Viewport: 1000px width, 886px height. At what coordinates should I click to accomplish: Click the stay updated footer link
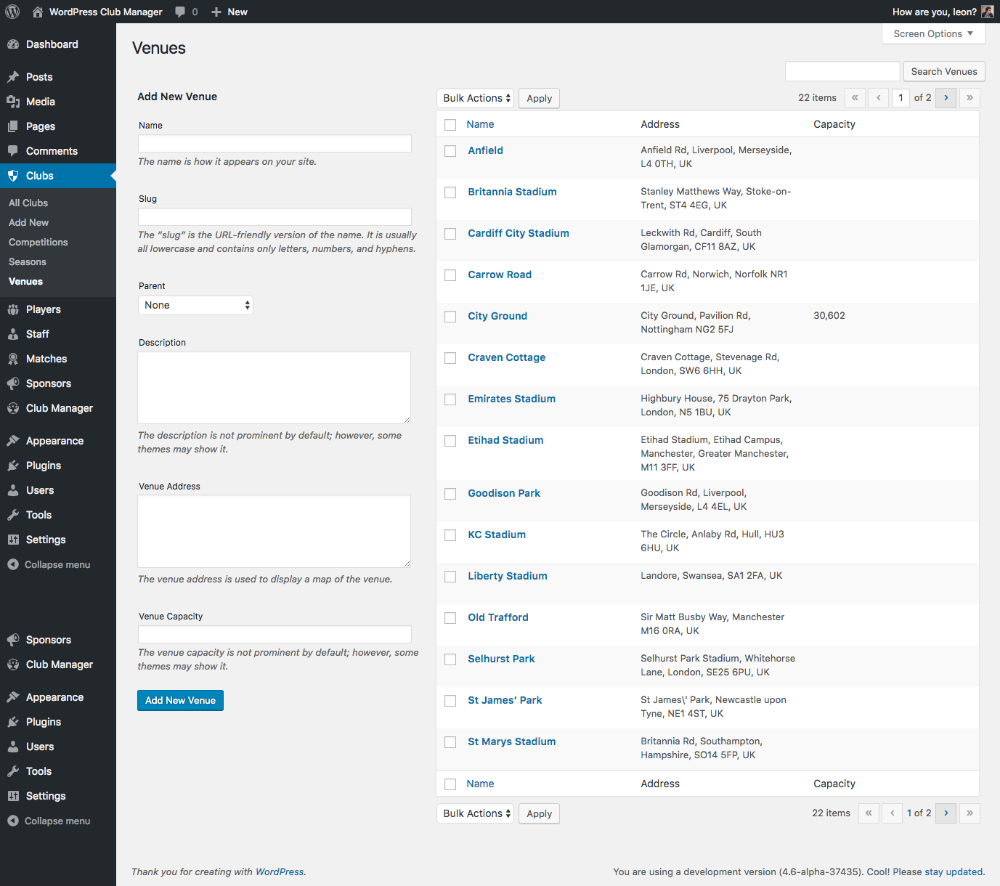(x=953, y=871)
